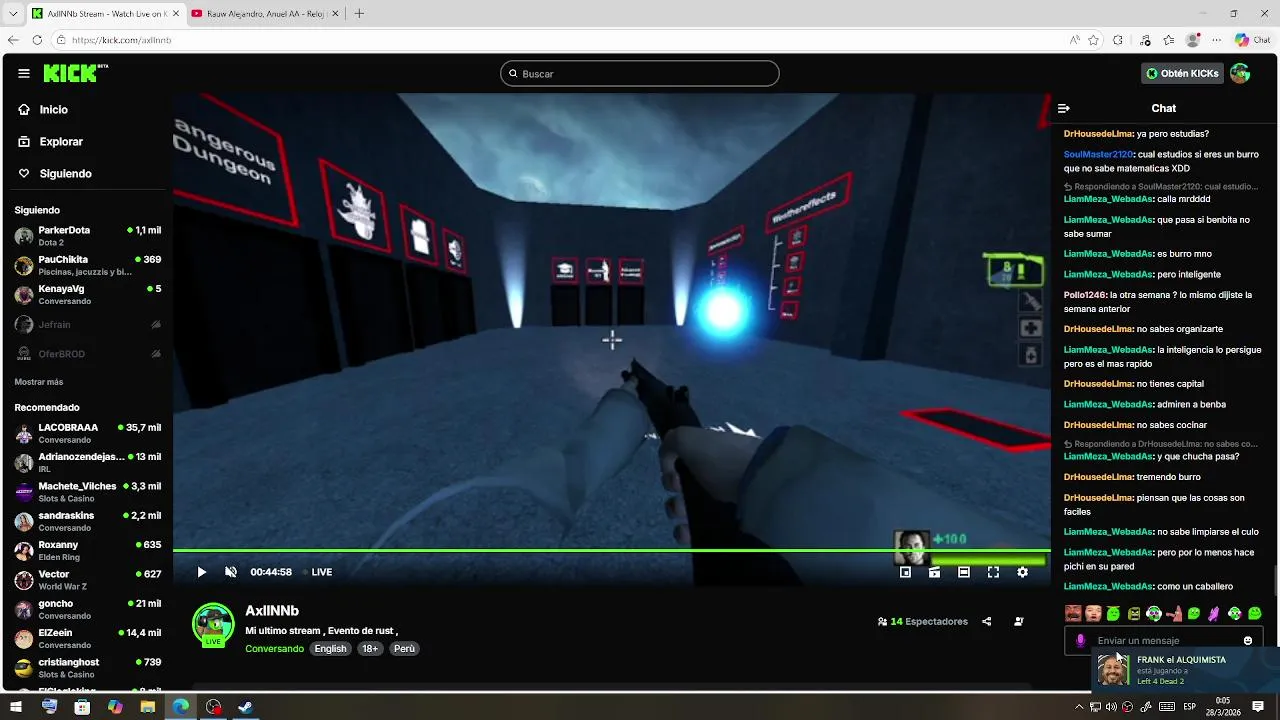
Task: Open the video player settings gear
Action: (1022, 572)
